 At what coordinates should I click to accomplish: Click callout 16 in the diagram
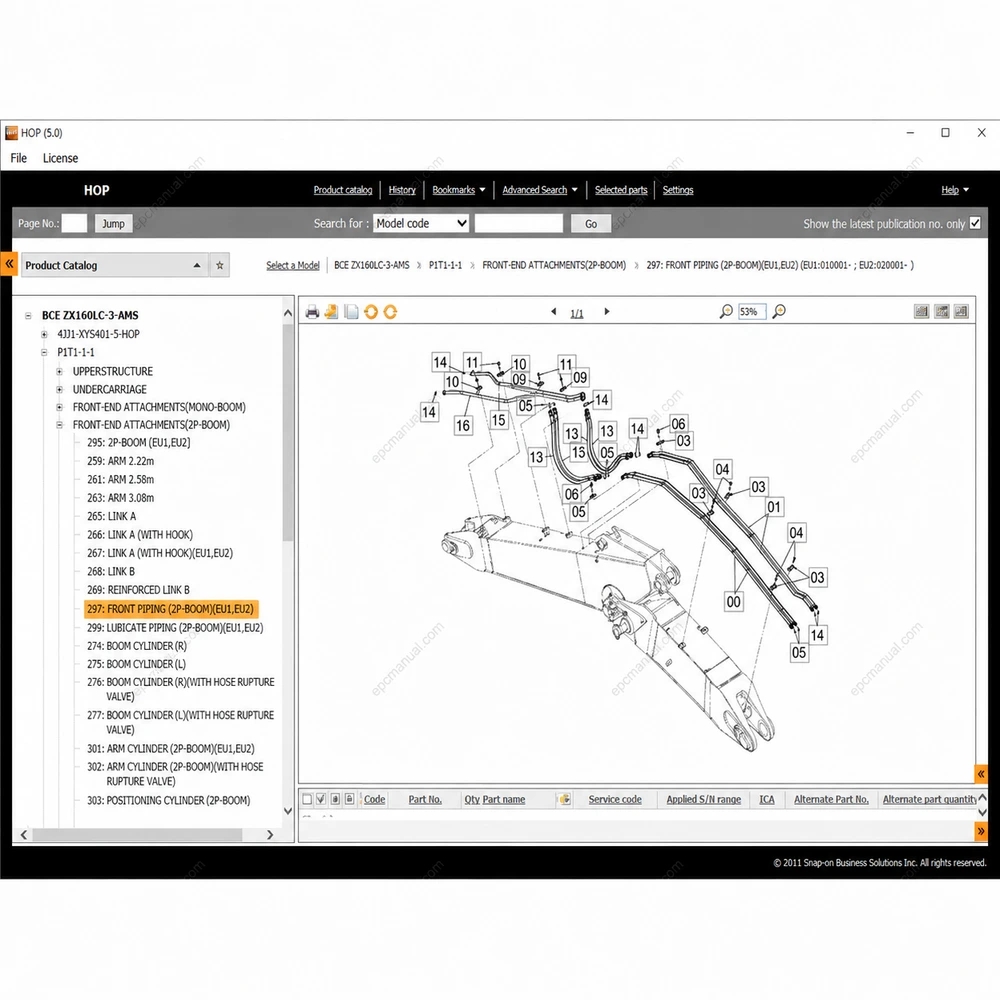pos(463,425)
